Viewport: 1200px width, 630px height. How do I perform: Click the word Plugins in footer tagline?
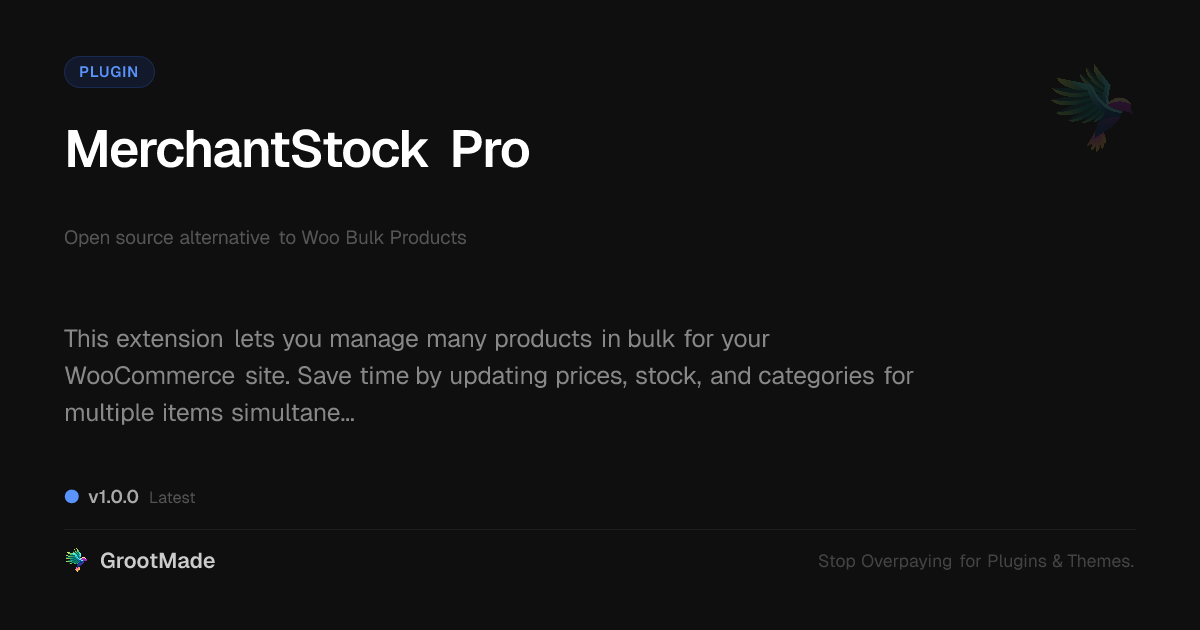[x=1016, y=562]
